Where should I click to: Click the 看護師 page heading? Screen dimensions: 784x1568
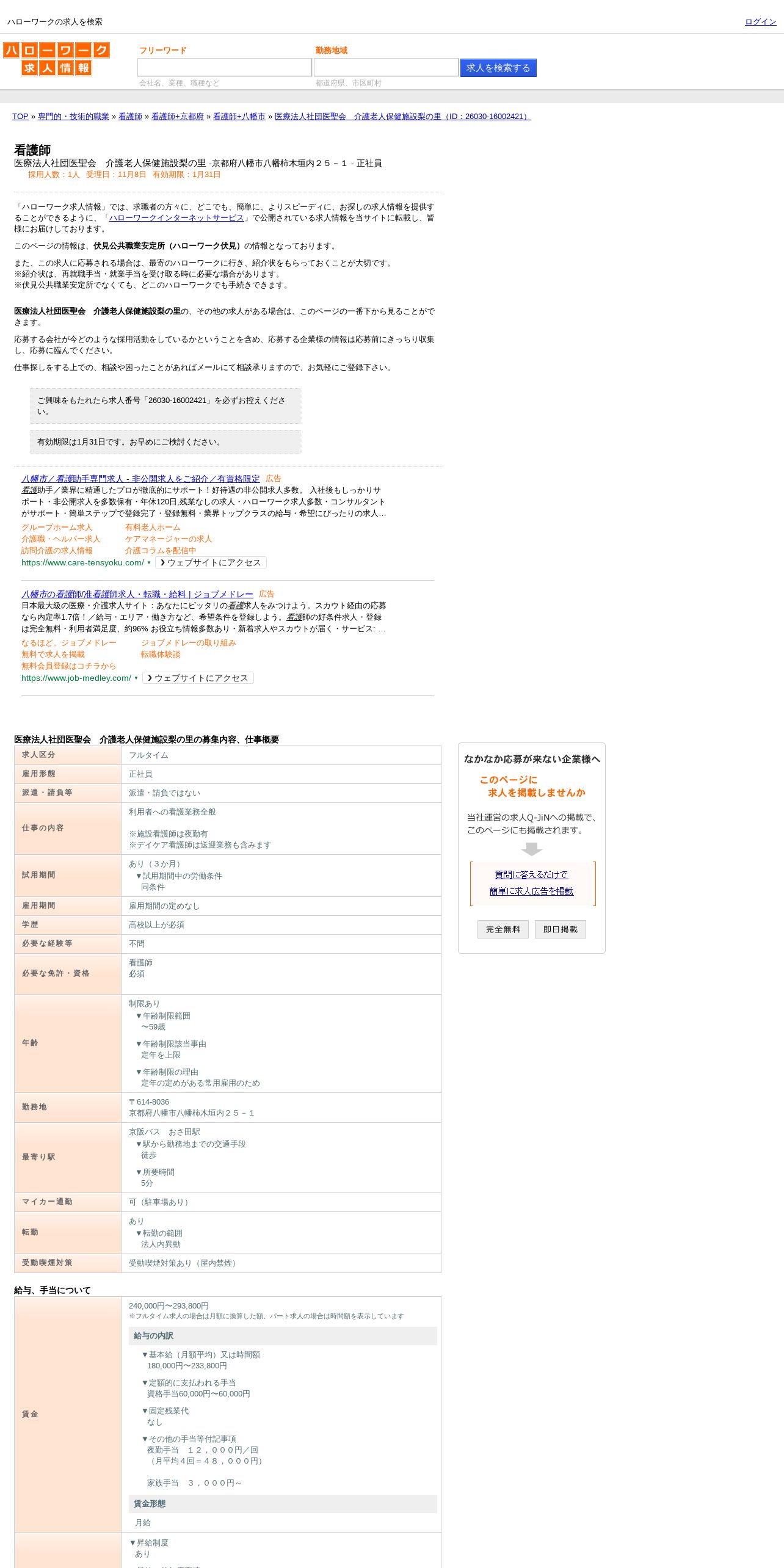coord(32,150)
